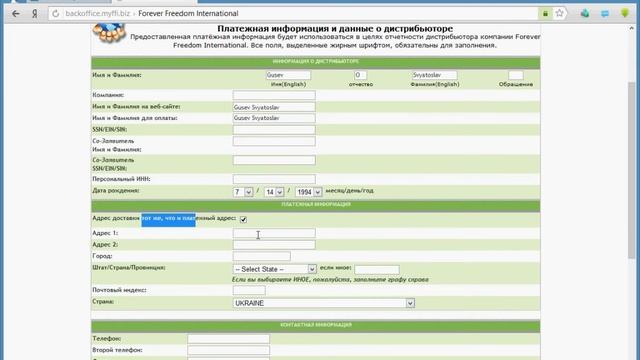This screenshot has height=360, width=640.
Task: Edit the last name field containing Svyatoslav
Action: pyautogui.click(x=434, y=75)
